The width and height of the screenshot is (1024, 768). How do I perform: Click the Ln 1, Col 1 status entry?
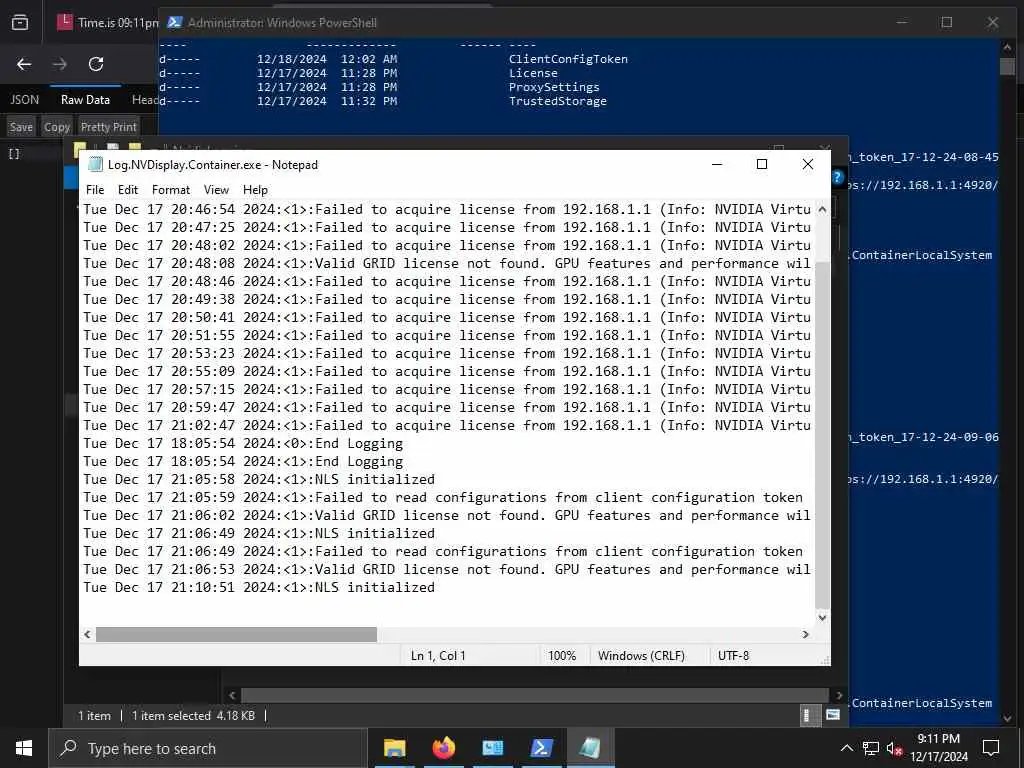438,656
